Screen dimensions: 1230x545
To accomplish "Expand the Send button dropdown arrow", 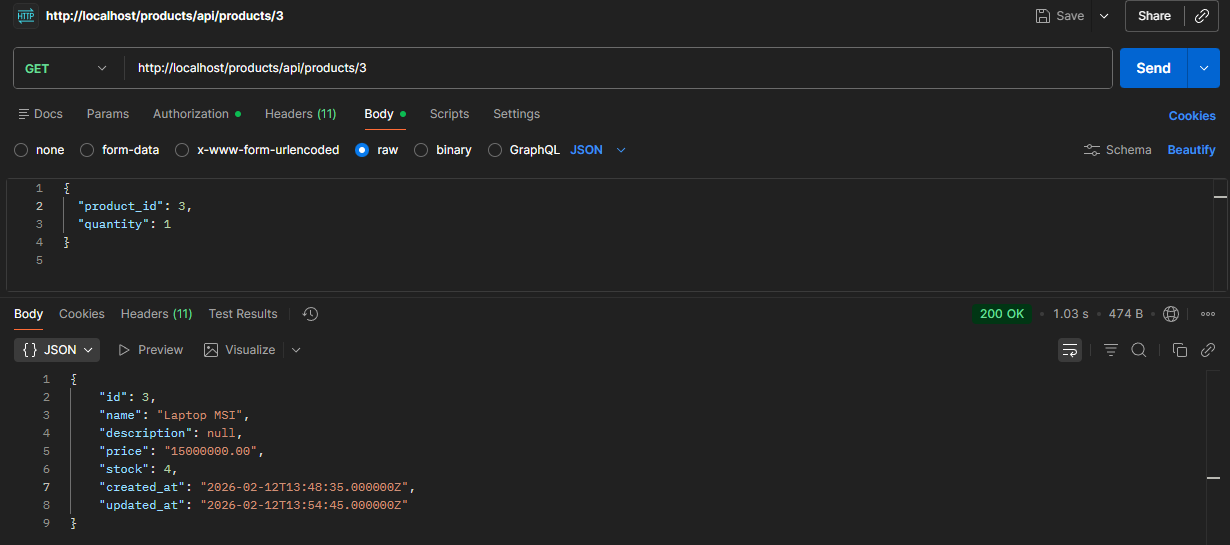I will pyautogui.click(x=1203, y=68).
